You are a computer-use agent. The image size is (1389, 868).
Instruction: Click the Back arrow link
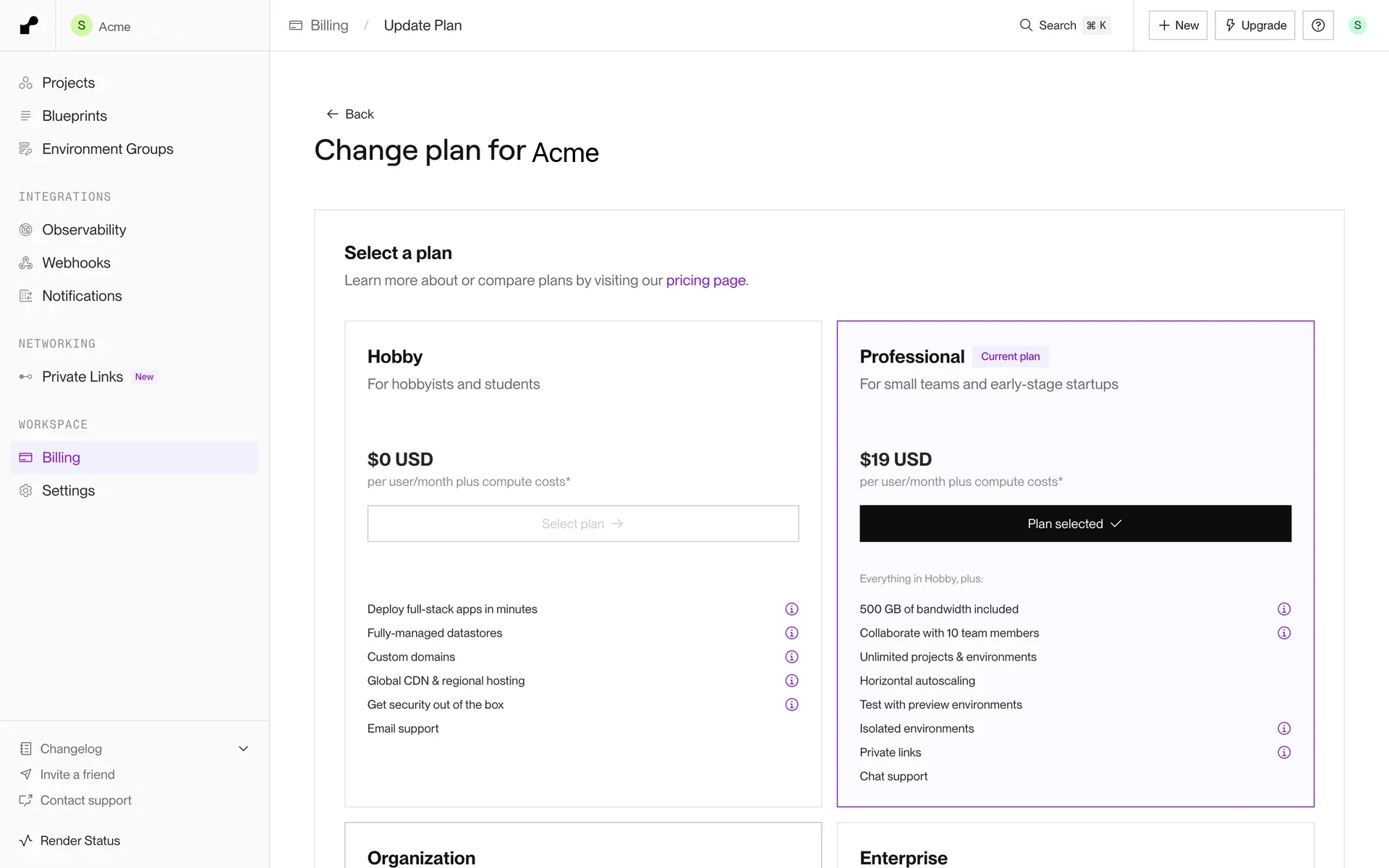pos(350,114)
